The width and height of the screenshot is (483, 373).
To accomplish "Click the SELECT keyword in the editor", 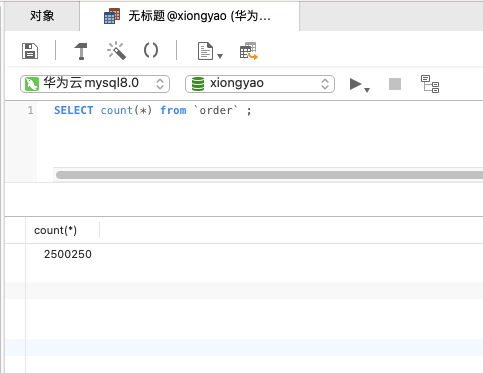I will pyautogui.click(x=74, y=110).
